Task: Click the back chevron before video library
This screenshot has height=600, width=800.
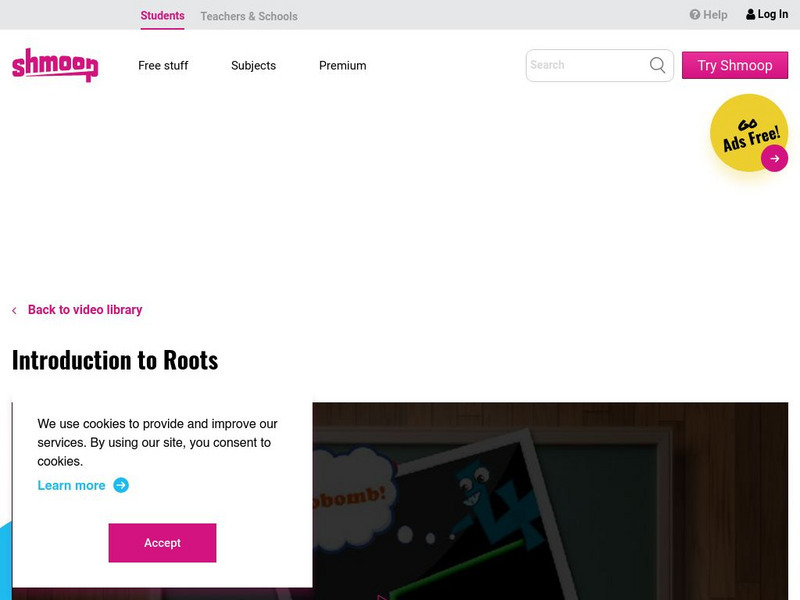Action: pyautogui.click(x=14, y=310)
